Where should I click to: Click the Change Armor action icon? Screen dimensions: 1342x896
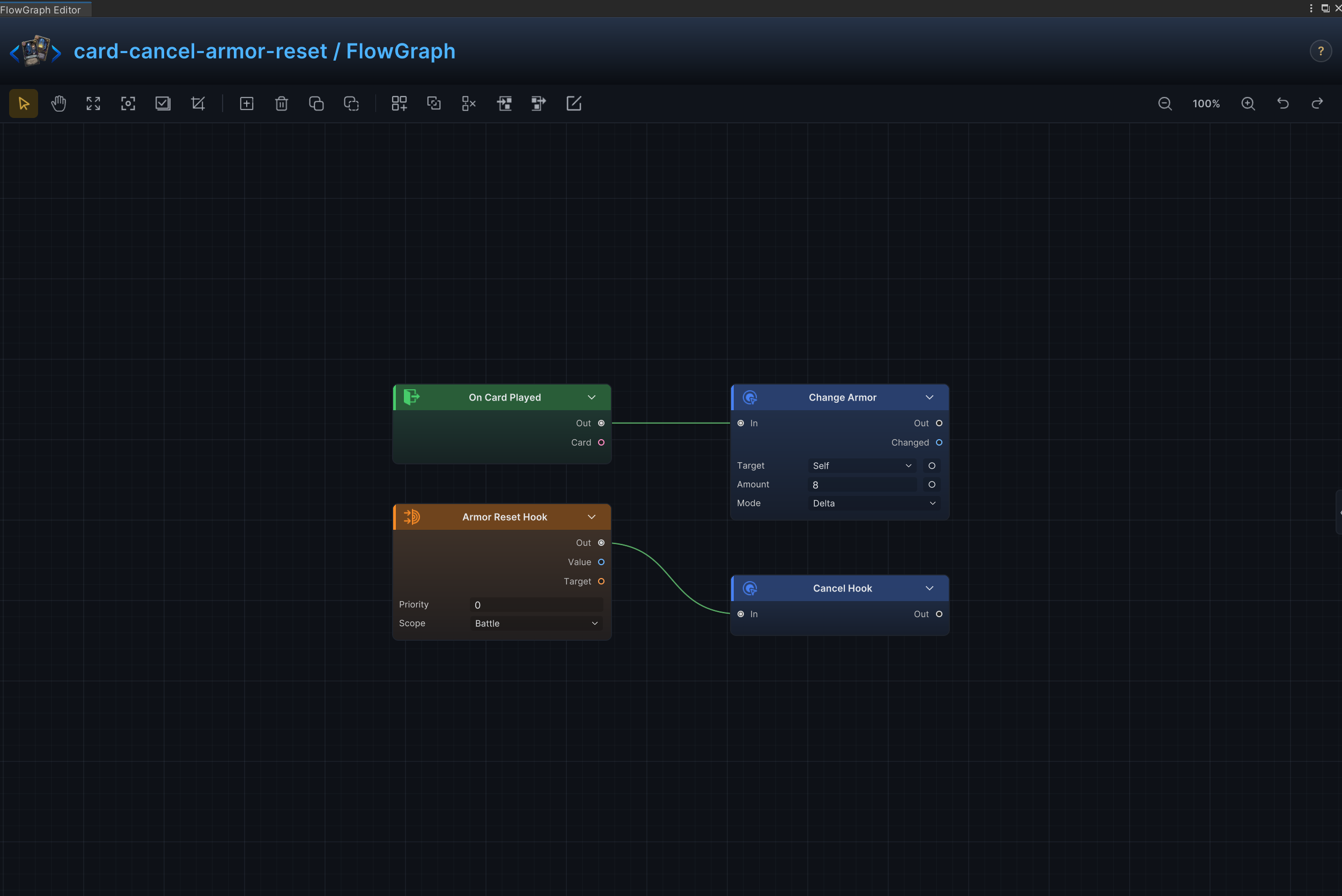[x=750, y=397]
